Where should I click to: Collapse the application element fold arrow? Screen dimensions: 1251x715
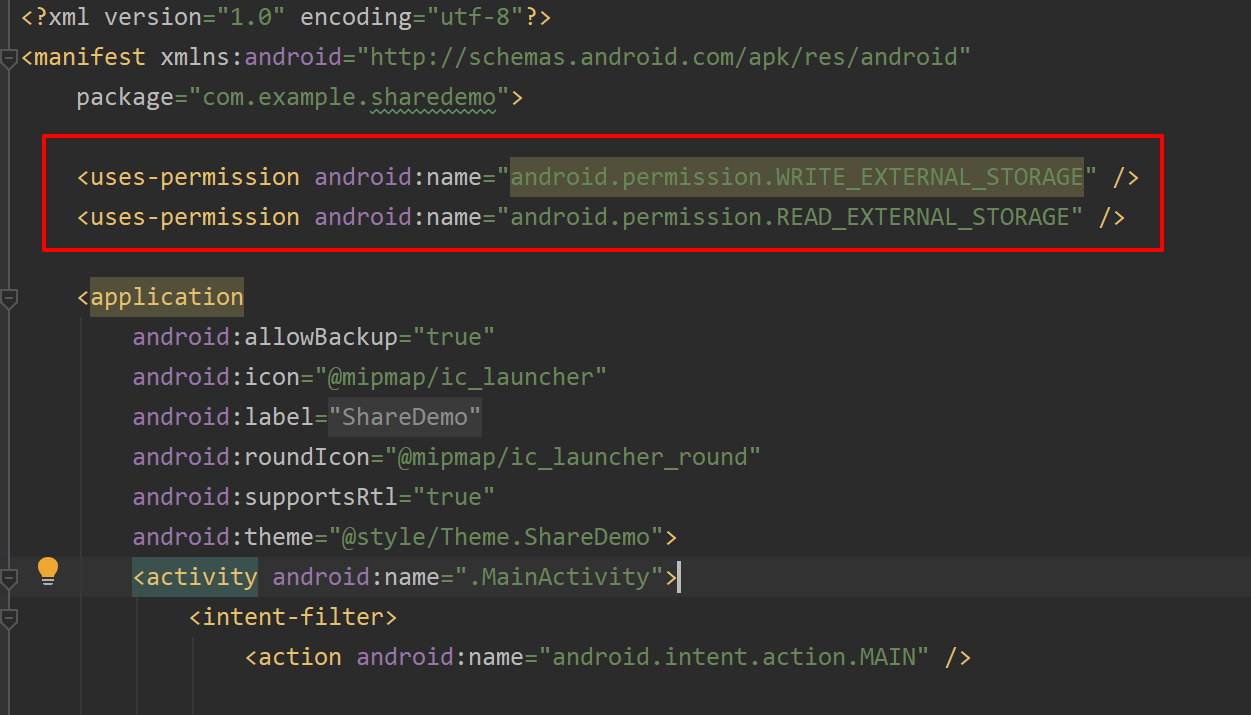tap(8, 296)
